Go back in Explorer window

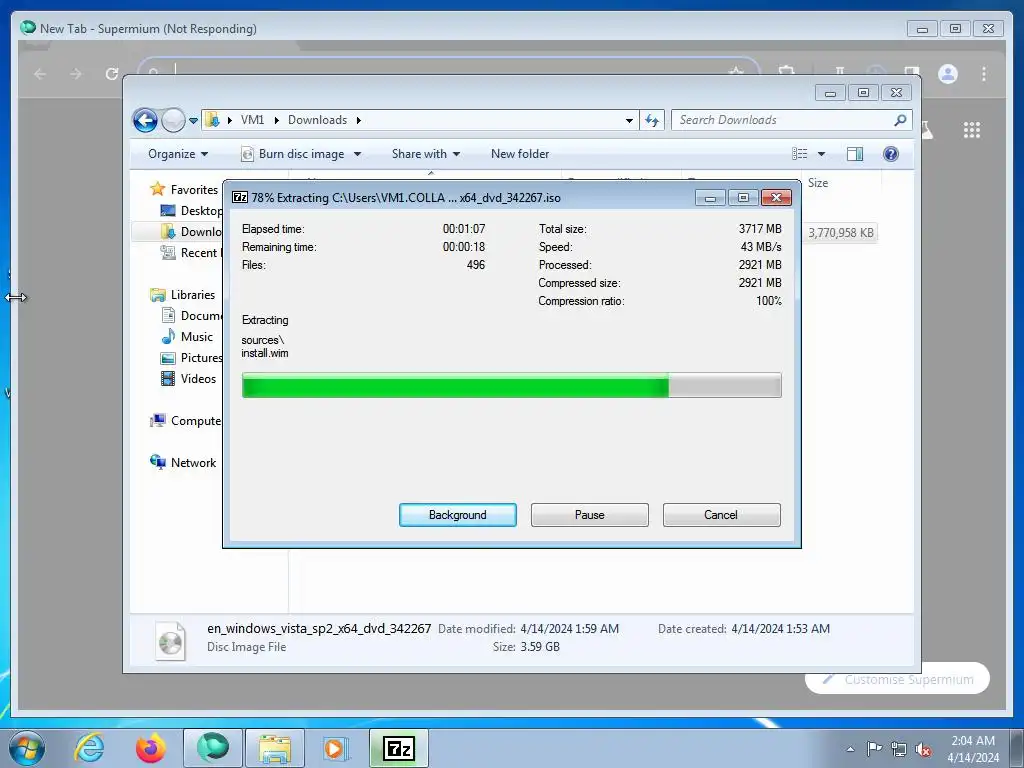pyautogui.click(x=145, y=120)
